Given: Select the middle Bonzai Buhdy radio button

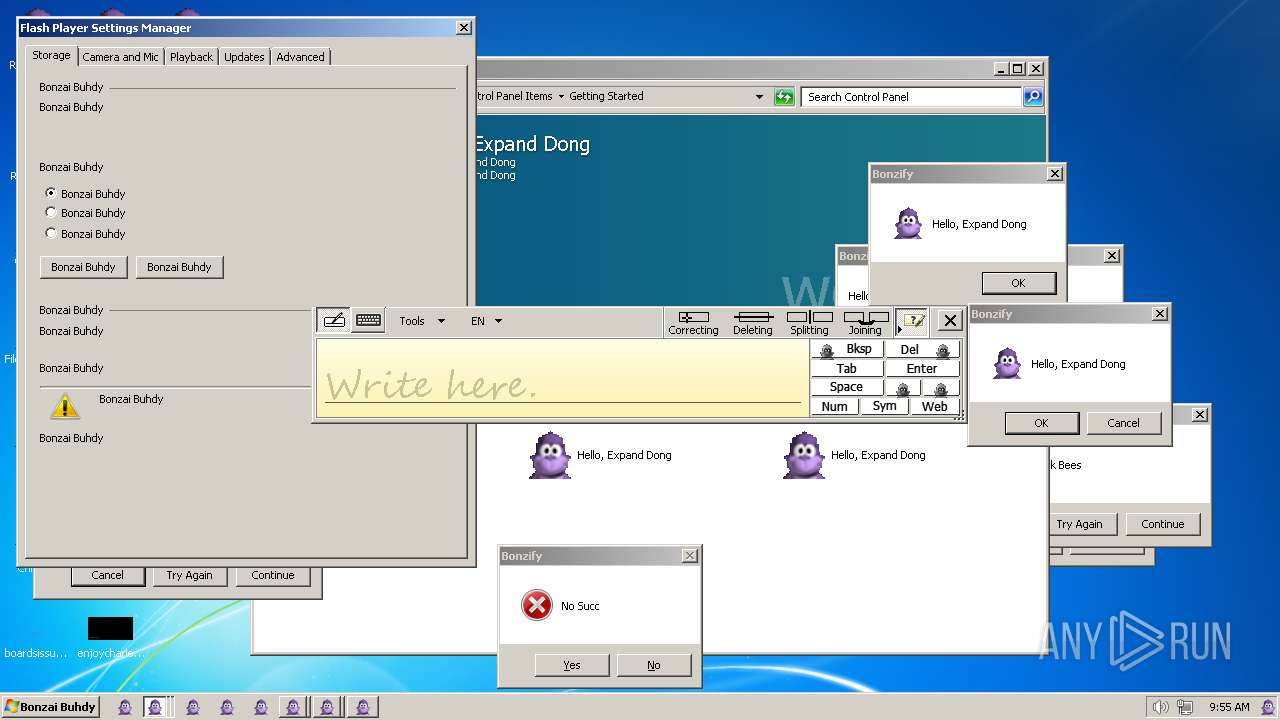Looking at the screenshot, I should [x=51, y=212].
